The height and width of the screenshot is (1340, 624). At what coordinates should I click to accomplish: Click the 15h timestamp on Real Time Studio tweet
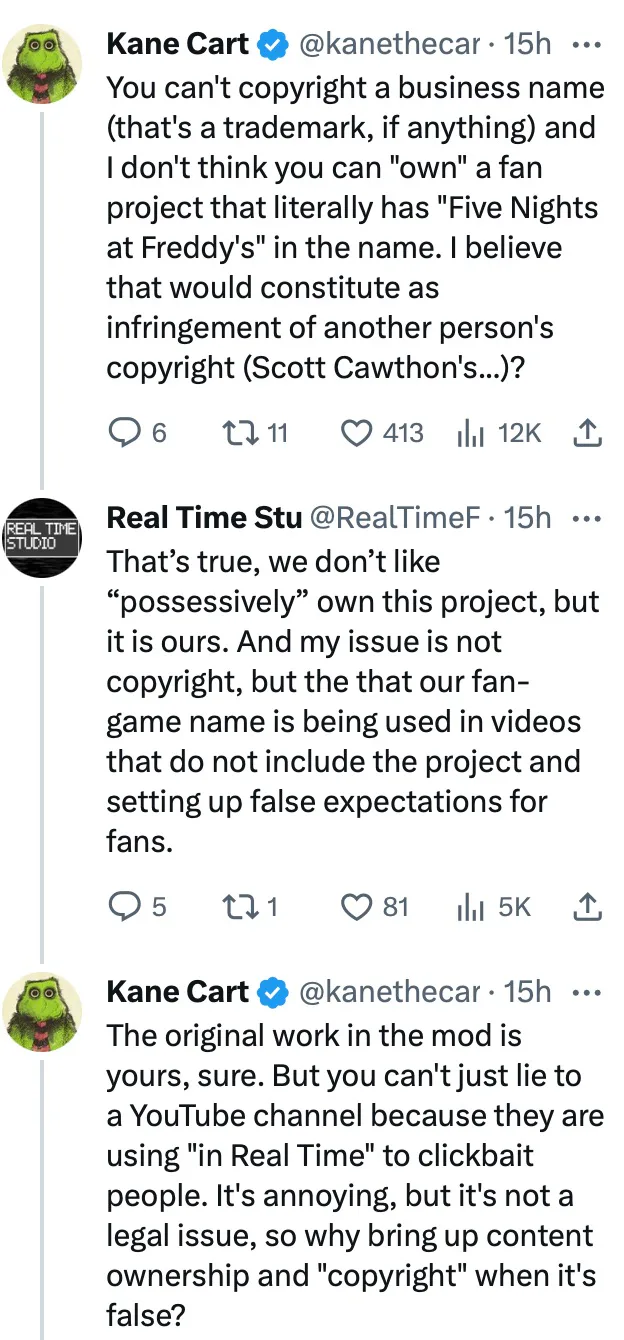click(x=528, y=518)
